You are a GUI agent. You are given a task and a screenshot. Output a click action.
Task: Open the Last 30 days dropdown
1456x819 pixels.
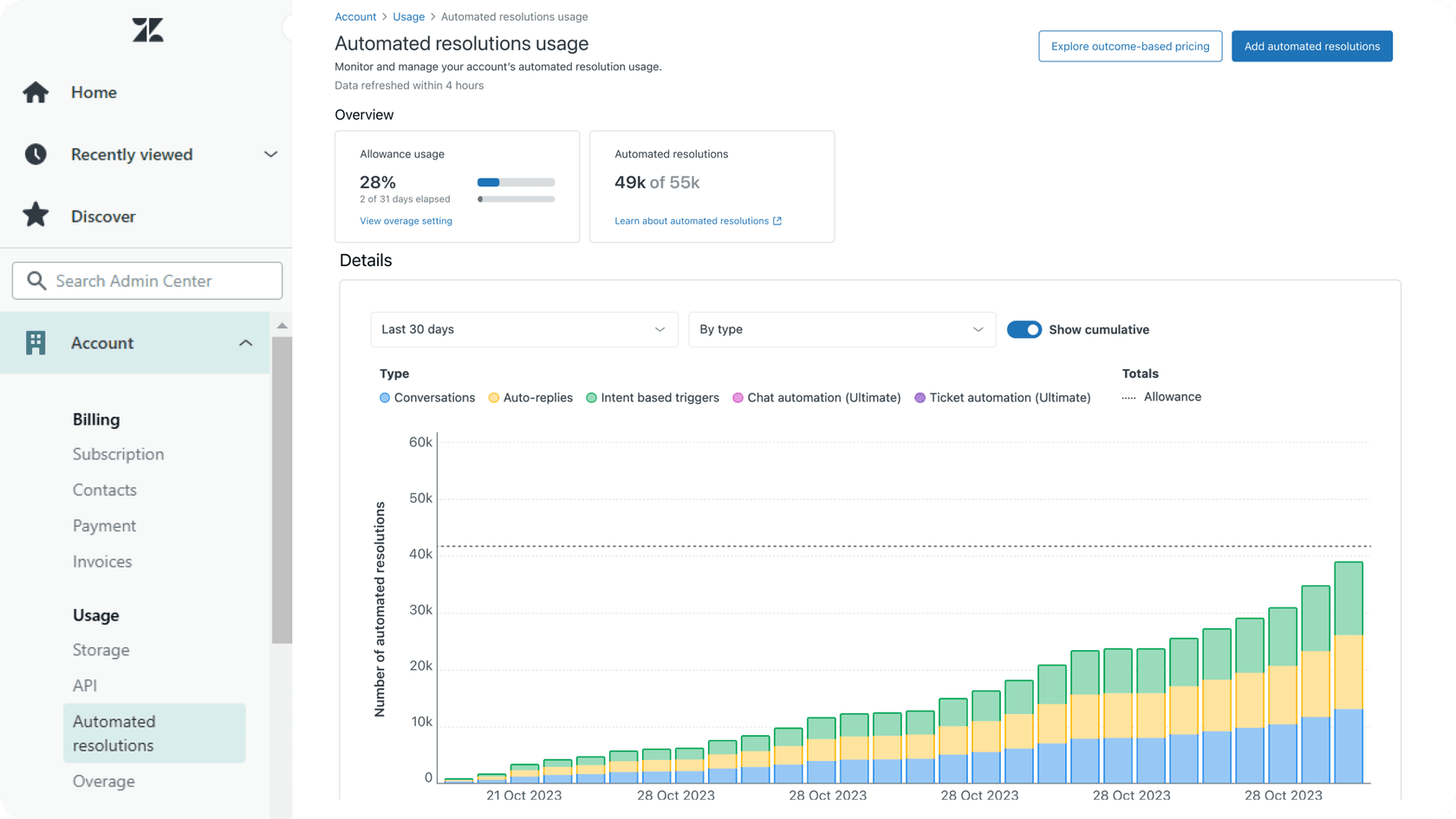[x=523, y=329]
